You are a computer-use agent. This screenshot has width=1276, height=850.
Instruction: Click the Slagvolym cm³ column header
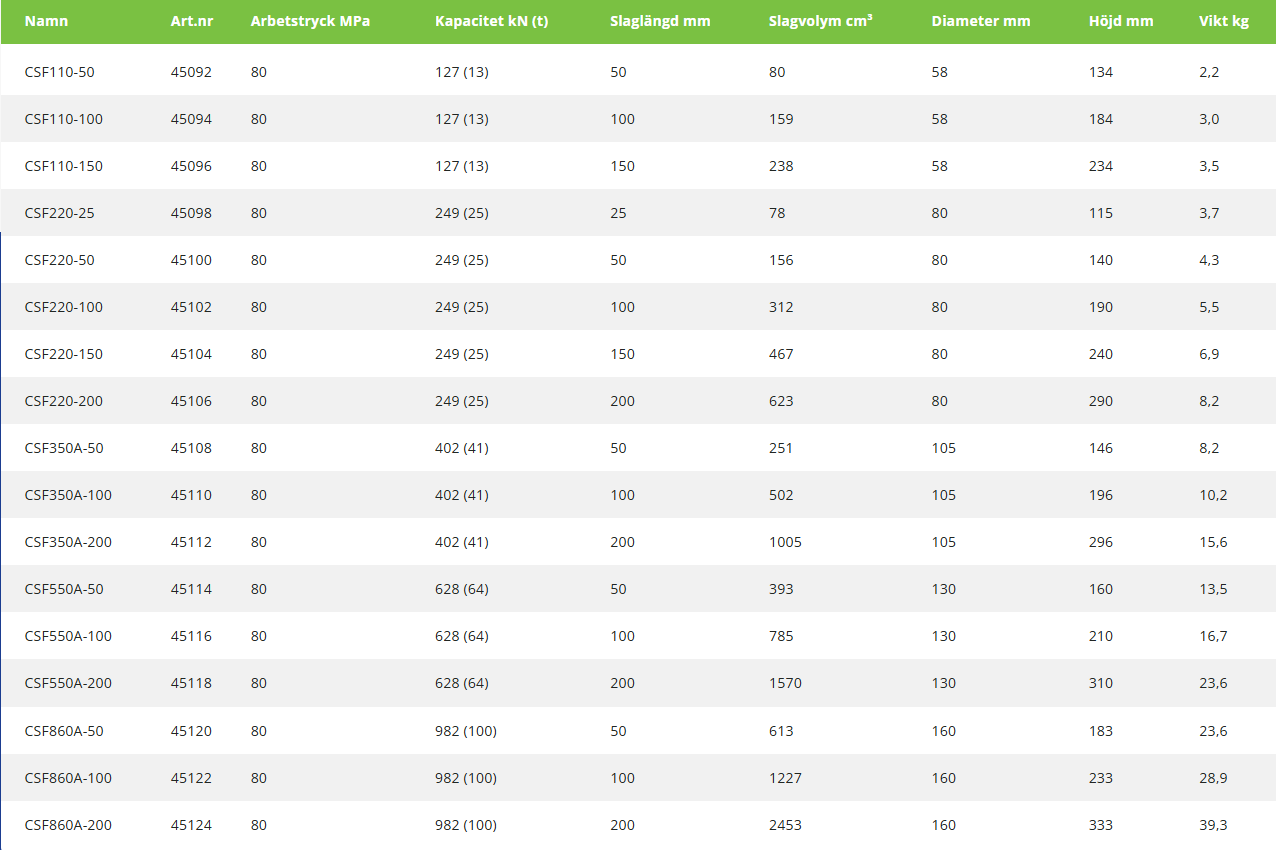pos(820,21)
